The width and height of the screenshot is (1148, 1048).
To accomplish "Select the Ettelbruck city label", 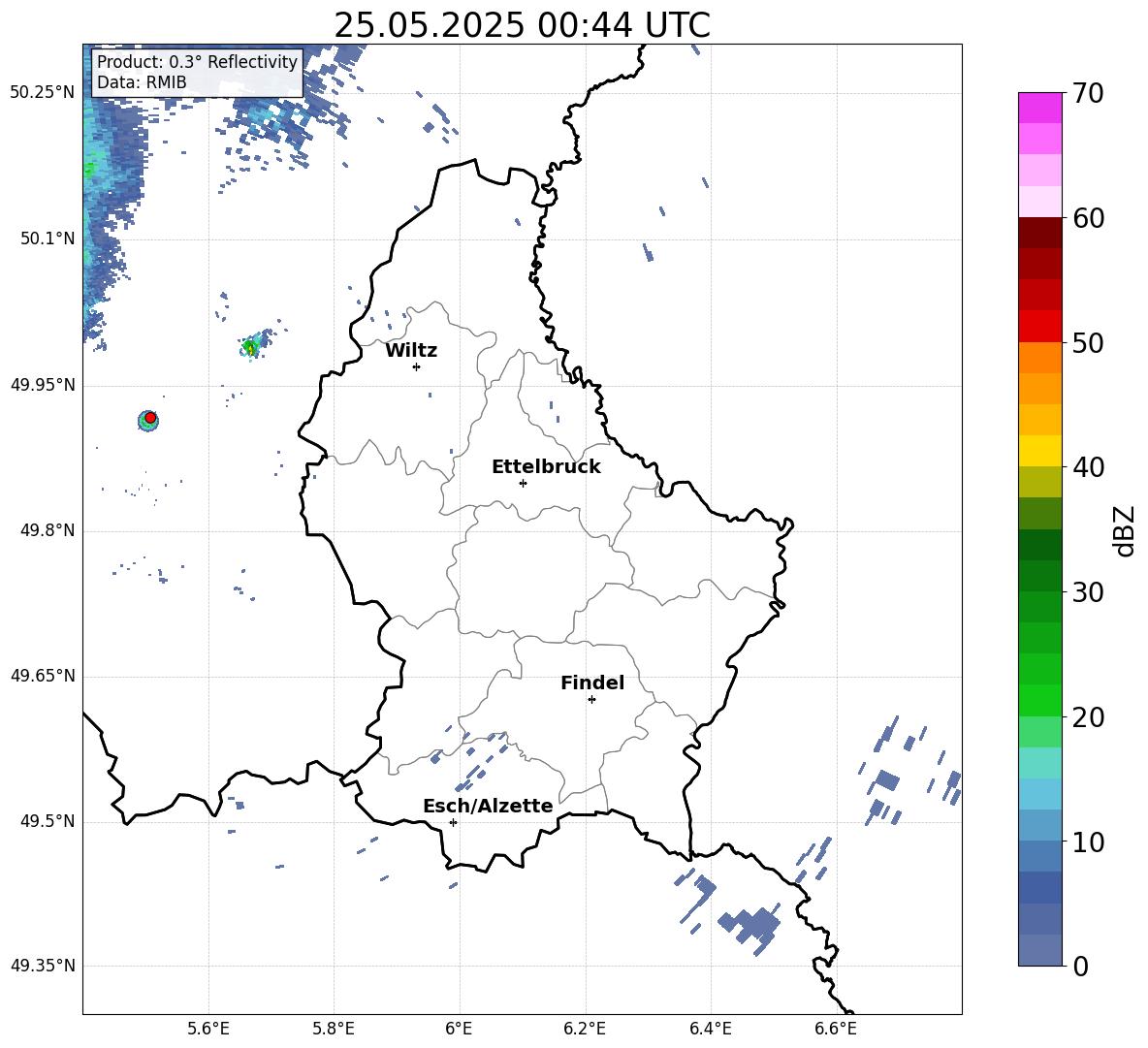I will pos(546,467).
